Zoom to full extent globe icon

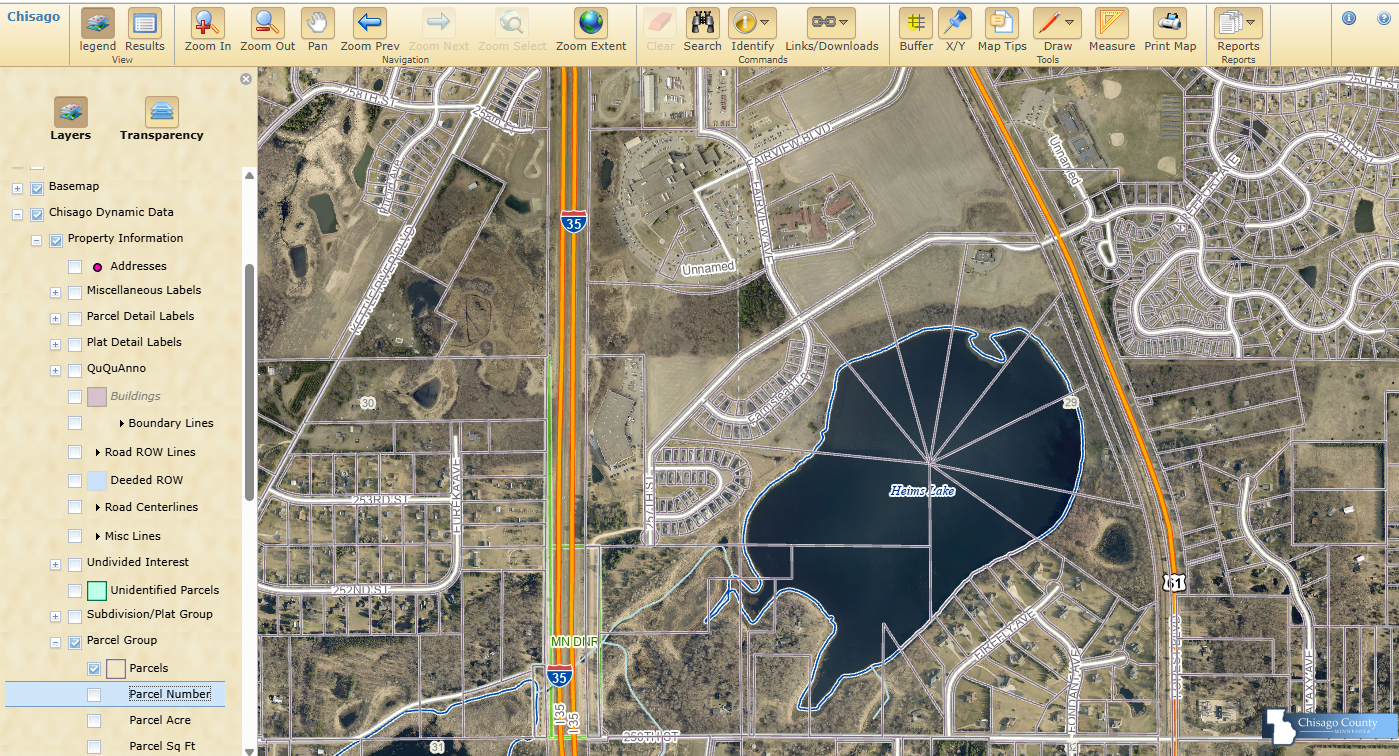(x=591, y=30)
